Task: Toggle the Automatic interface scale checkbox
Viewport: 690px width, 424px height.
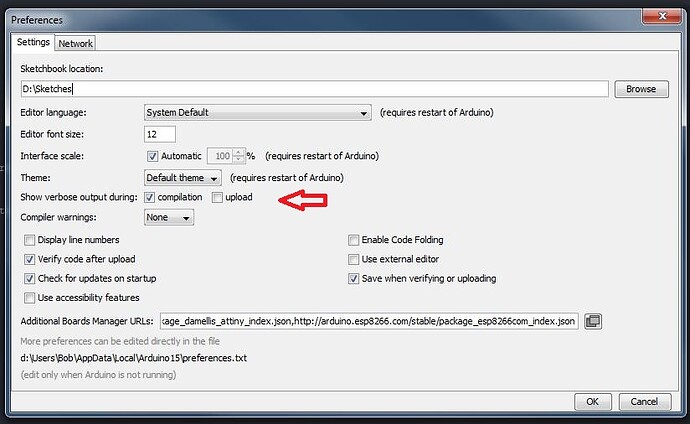Action: (152, 156)
